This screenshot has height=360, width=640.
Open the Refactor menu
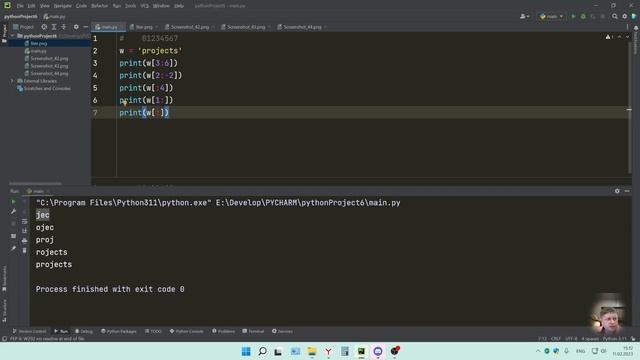pyautogui.click(x=100, y=6)
